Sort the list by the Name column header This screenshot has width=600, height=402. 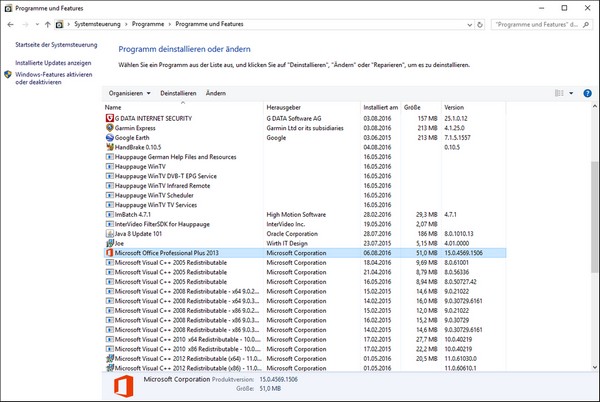tap(183, 107)
